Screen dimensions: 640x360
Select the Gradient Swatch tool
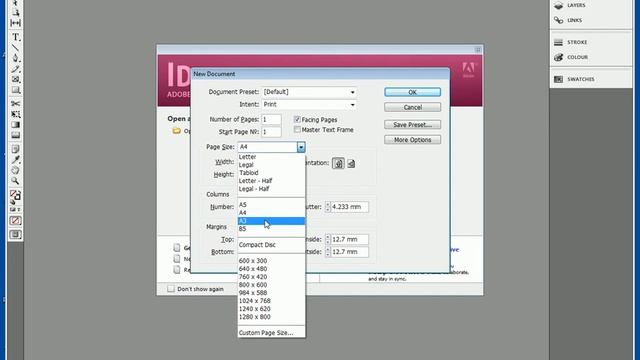(x=16, y=125)
